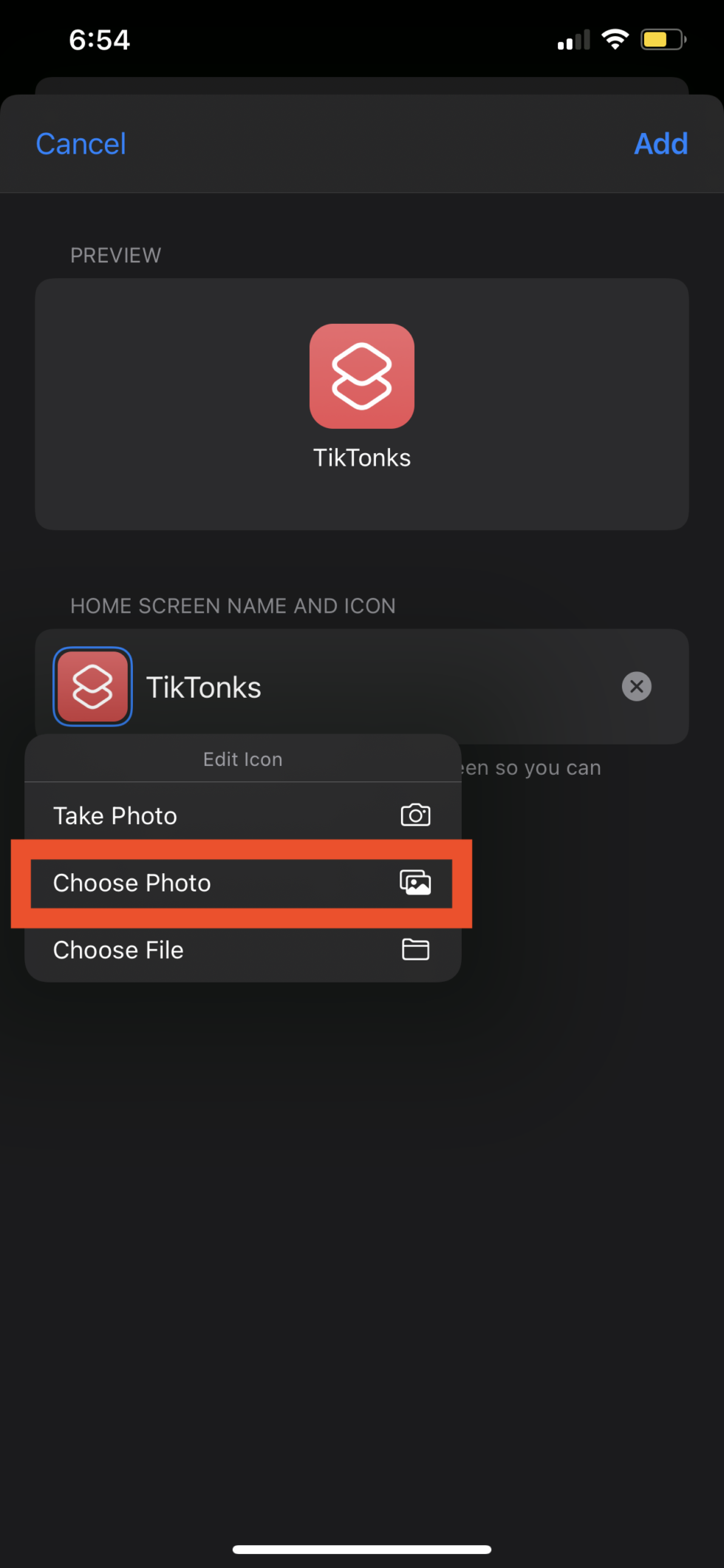724x1568 pixels.
Task: Tap the battery indicator in status bar
Action: (663, 39)
